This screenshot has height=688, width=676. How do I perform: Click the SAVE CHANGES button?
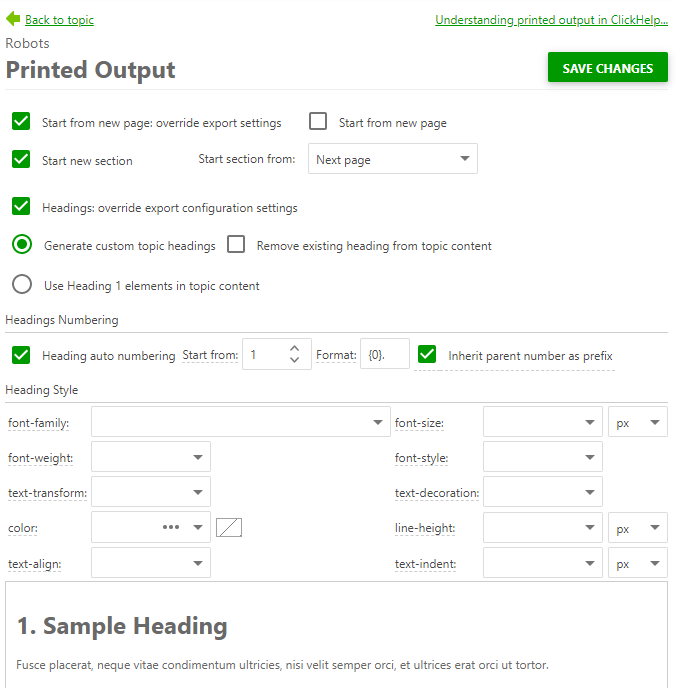(x=608, y=68)
